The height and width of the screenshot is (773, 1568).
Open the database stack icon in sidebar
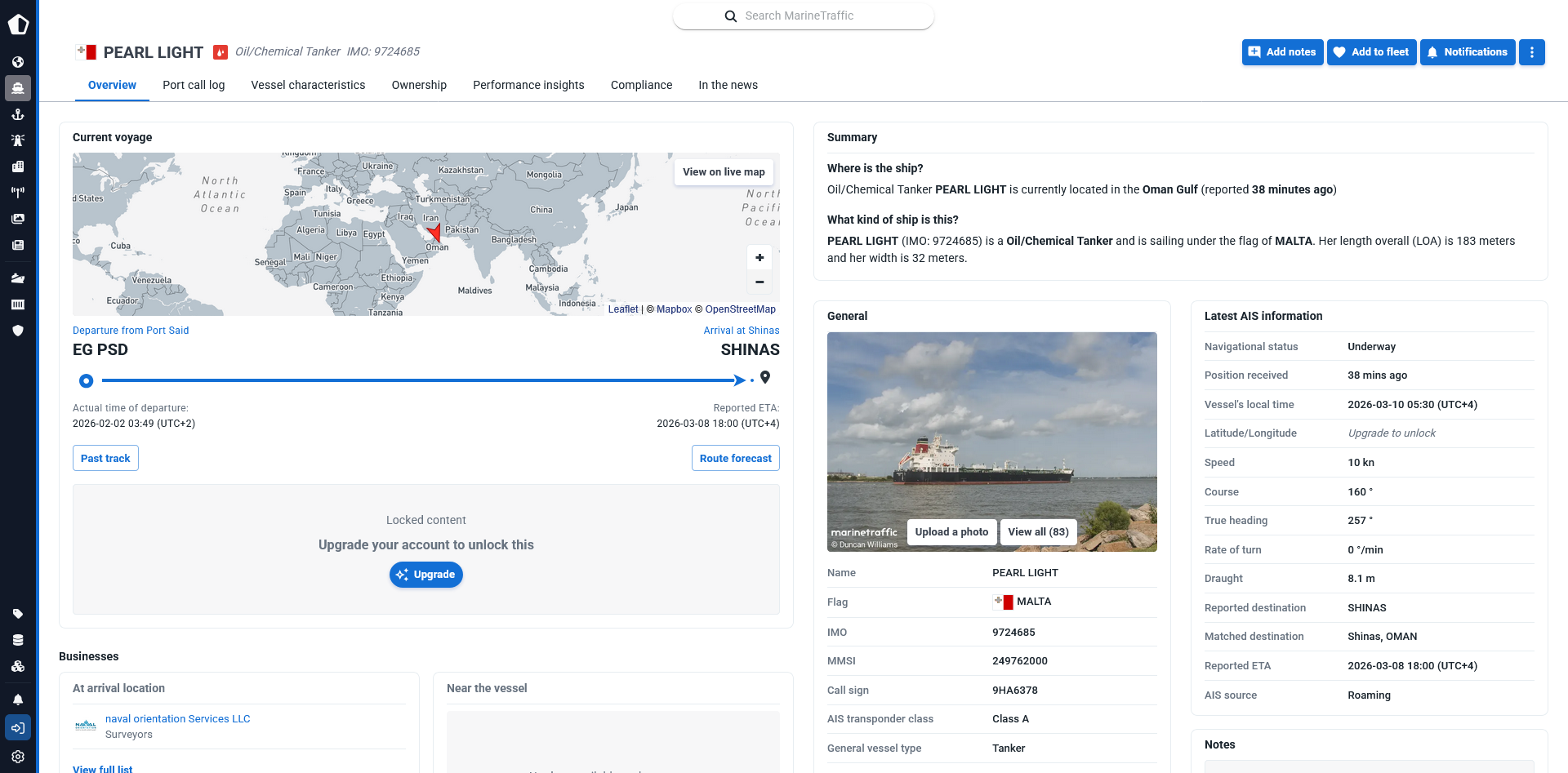18,640
